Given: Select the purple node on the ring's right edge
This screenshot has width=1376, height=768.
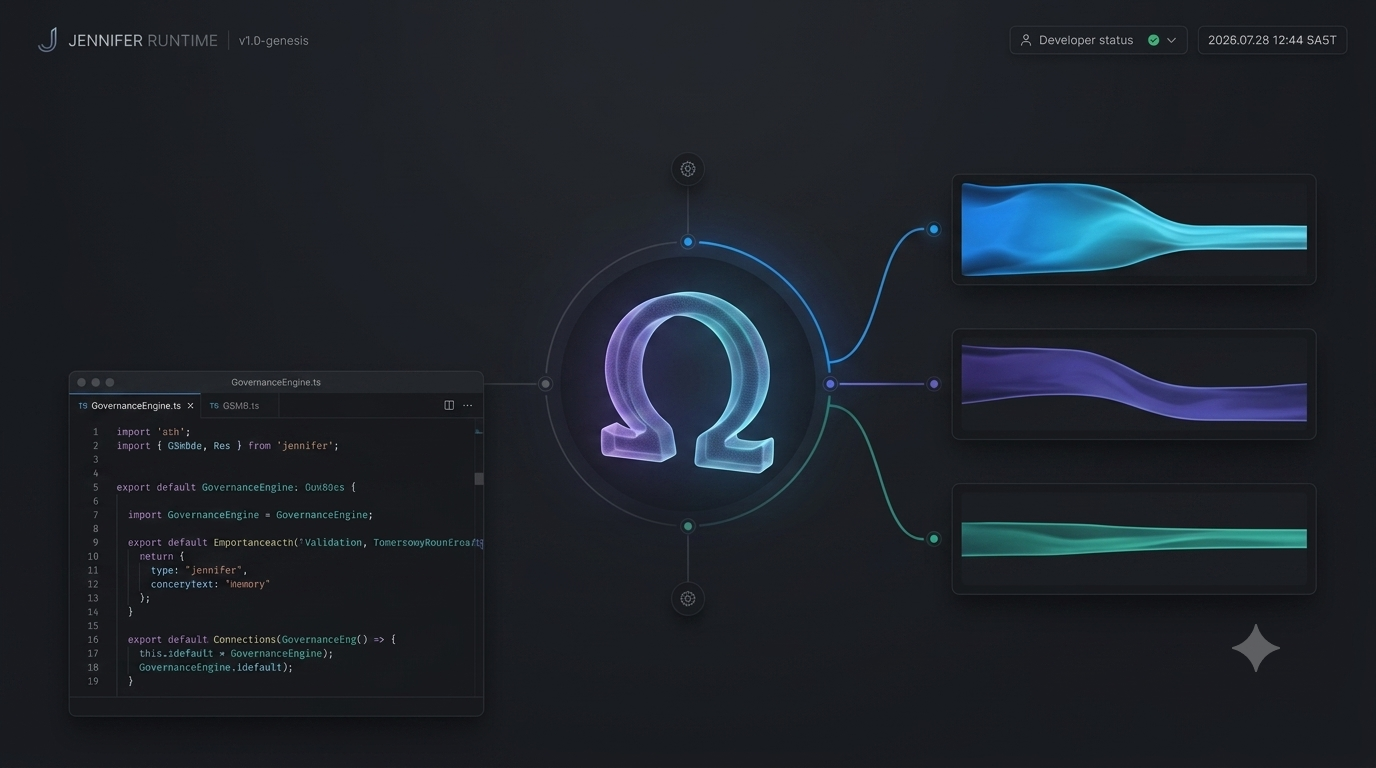Looking at the screenshot, I should point(830,384).
